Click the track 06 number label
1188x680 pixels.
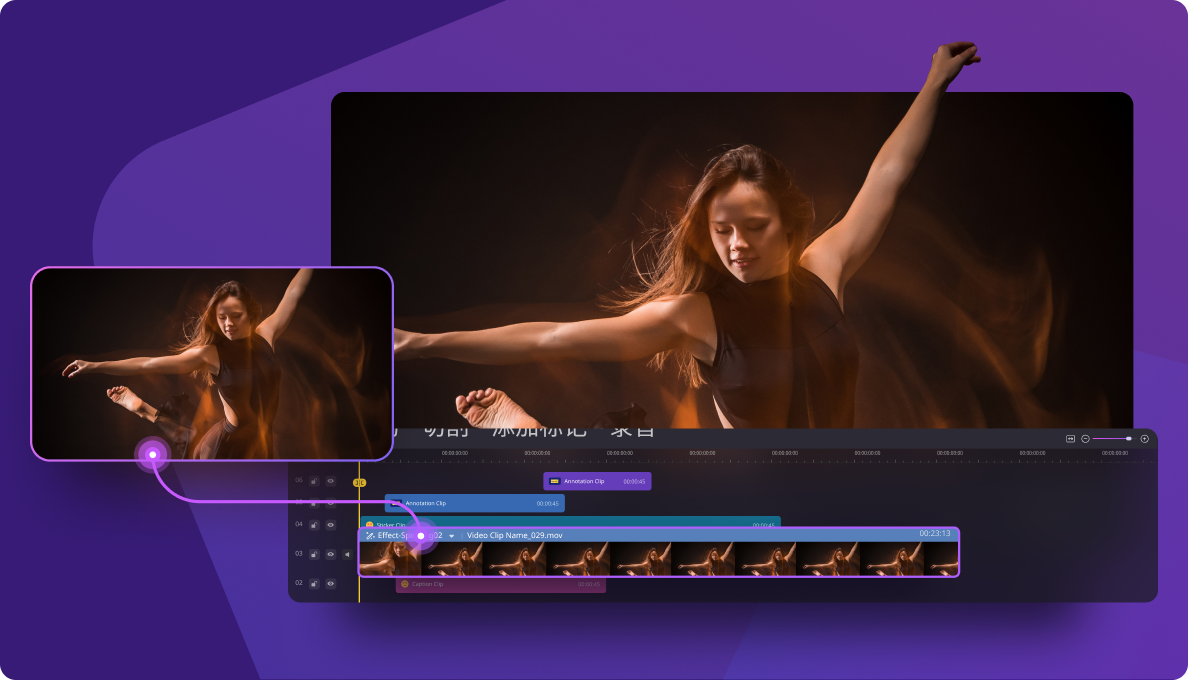coord(299,481)
